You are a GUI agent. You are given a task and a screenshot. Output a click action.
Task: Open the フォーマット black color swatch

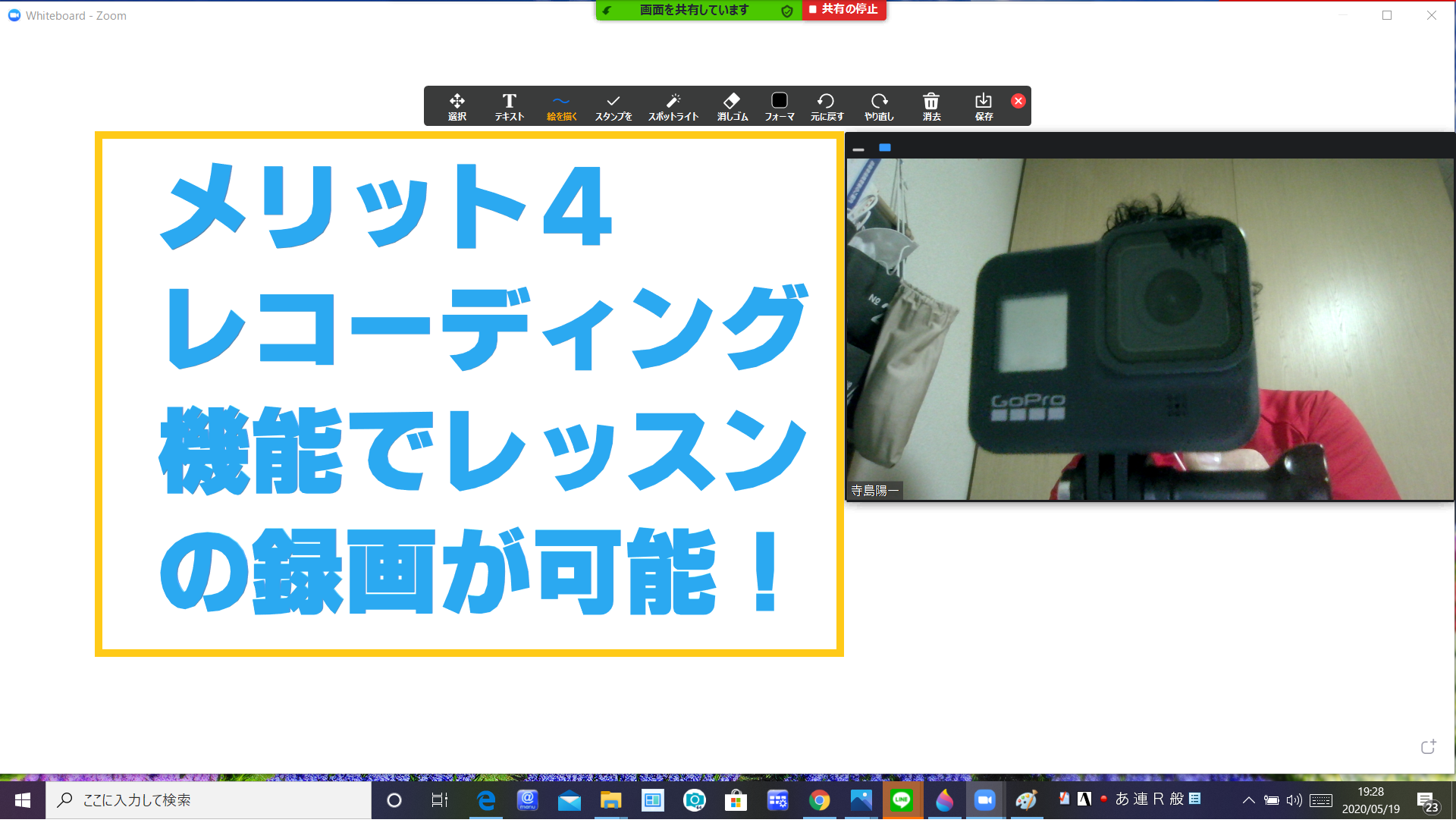pyautogui.click(x=779, y=102)
